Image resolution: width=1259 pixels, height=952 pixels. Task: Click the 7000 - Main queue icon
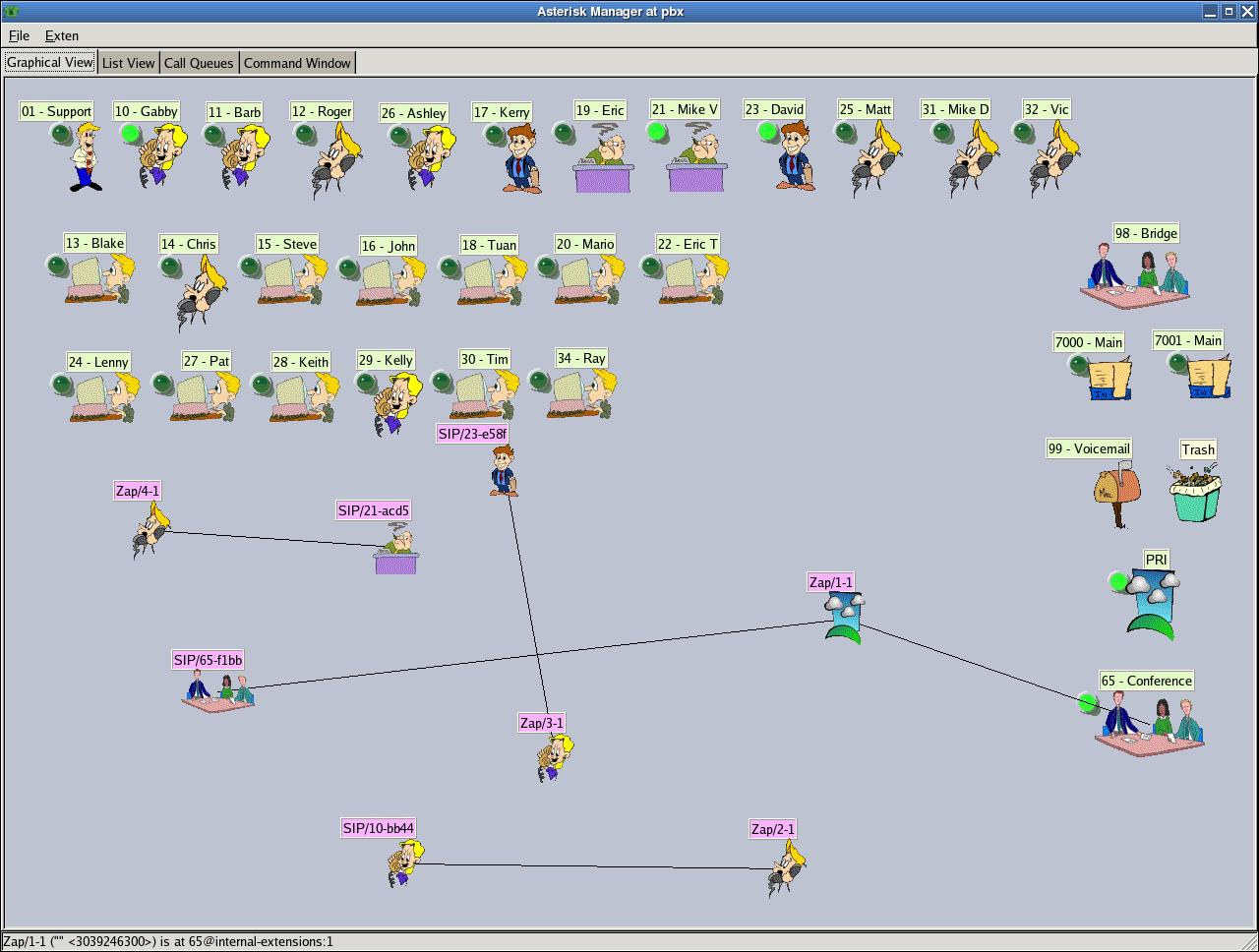point(1110,380)
